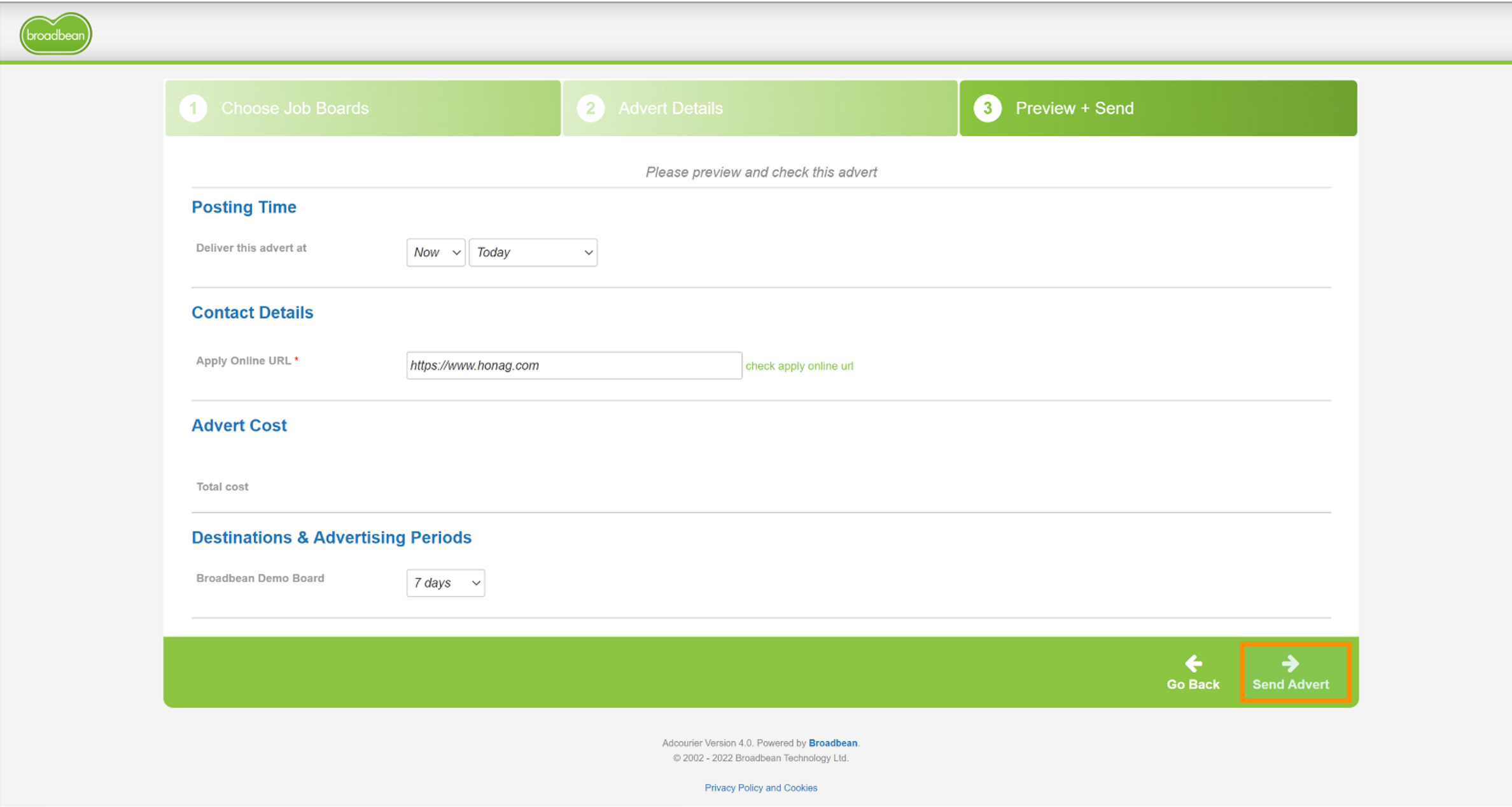Viewport: 1512px width, 807px height.
Task: Open Privacy Policy and Cookies link
Action: (x=760, y=788)
